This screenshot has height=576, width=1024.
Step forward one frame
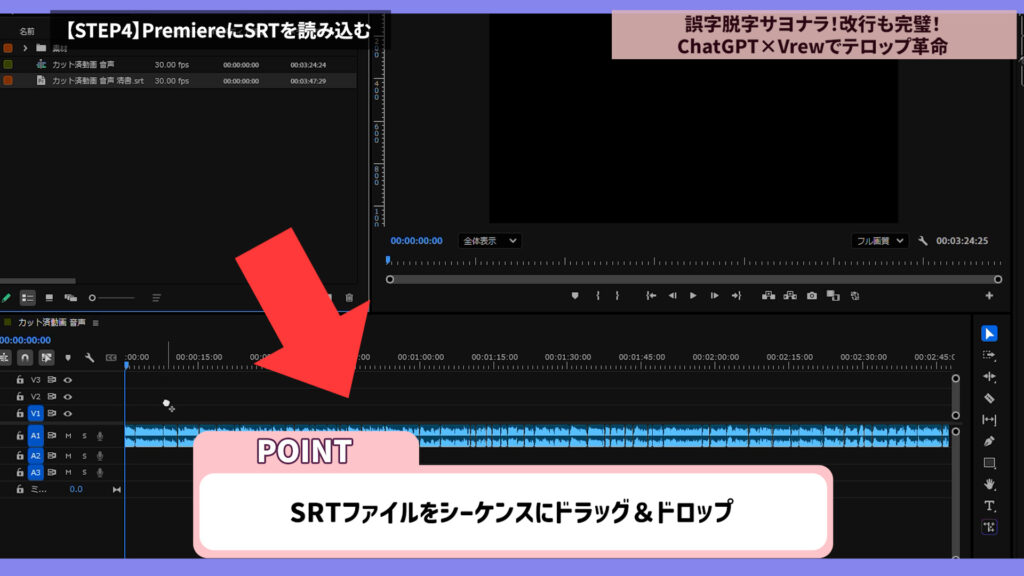tap(714, 296)
